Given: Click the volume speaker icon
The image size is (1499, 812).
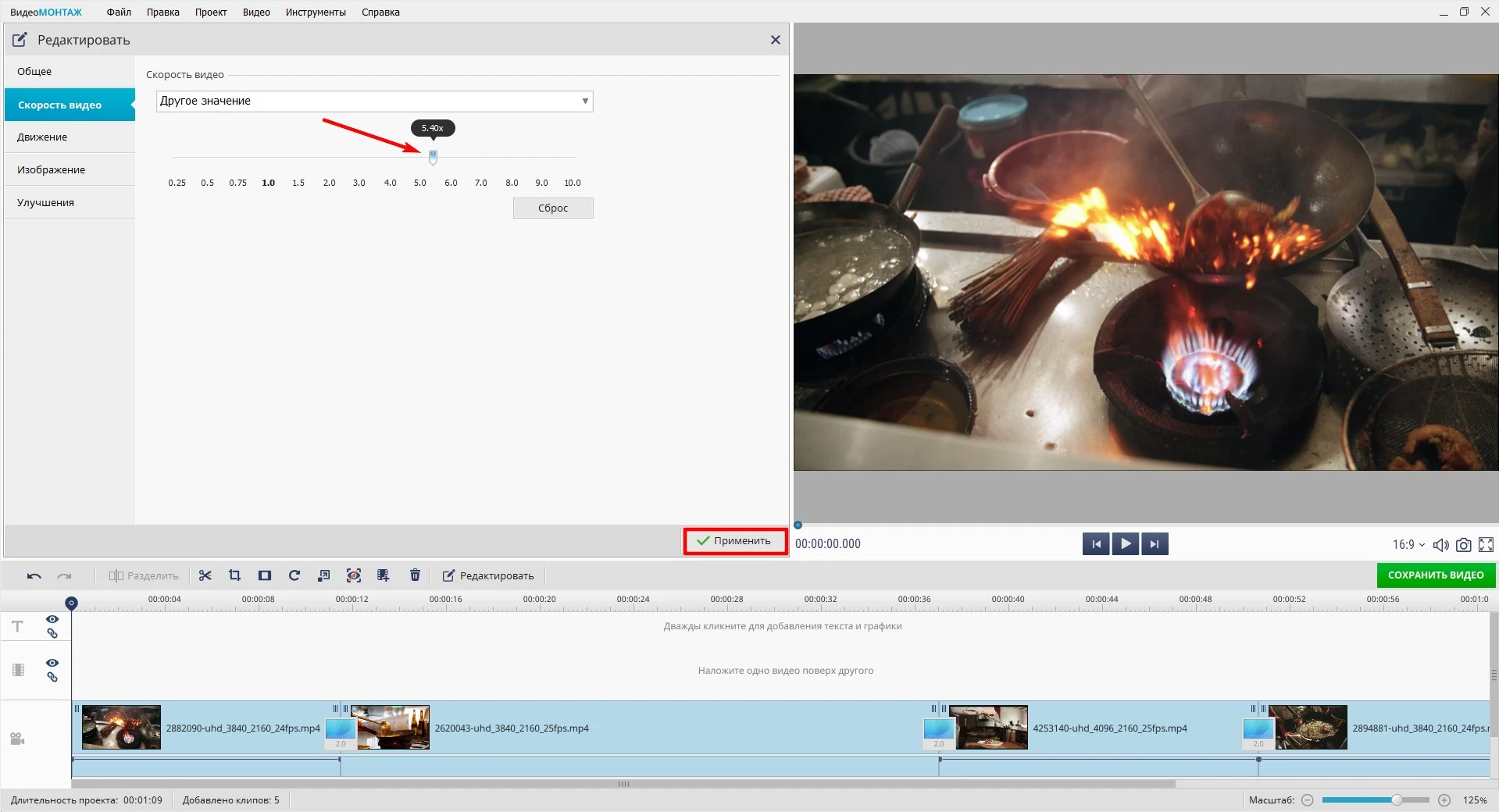Looking at the screenshot, I should tap(1440, 544).
